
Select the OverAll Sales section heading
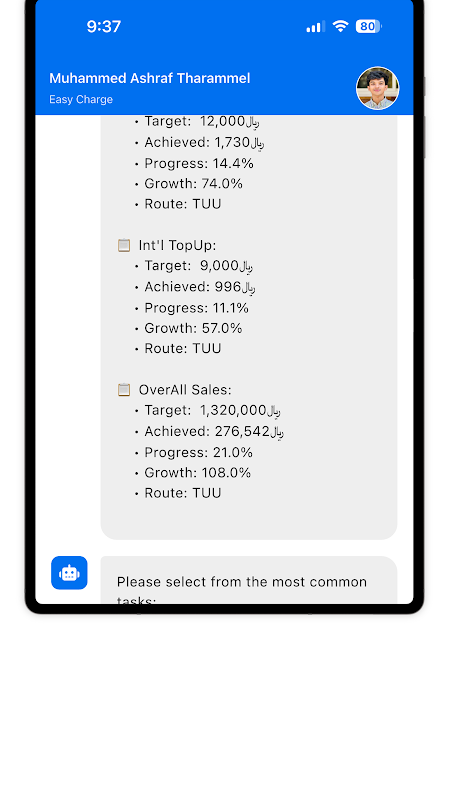[x=185, y=390]
